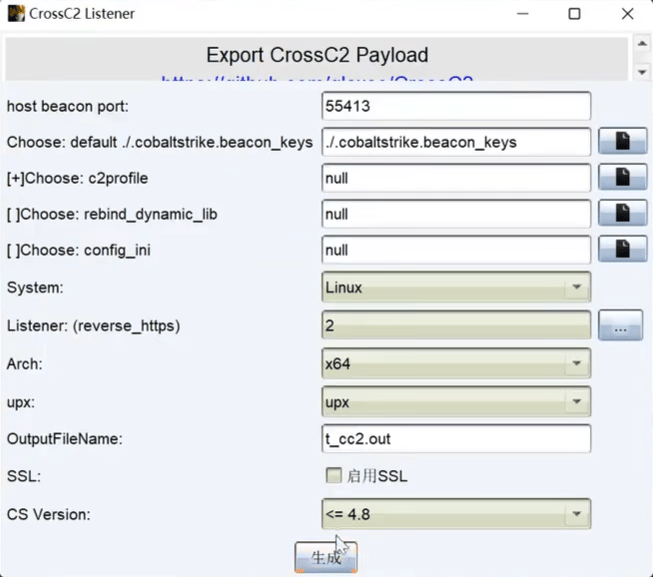
Task: Click the Export CrossC2 Payload heading
Action: coord(317,55)
